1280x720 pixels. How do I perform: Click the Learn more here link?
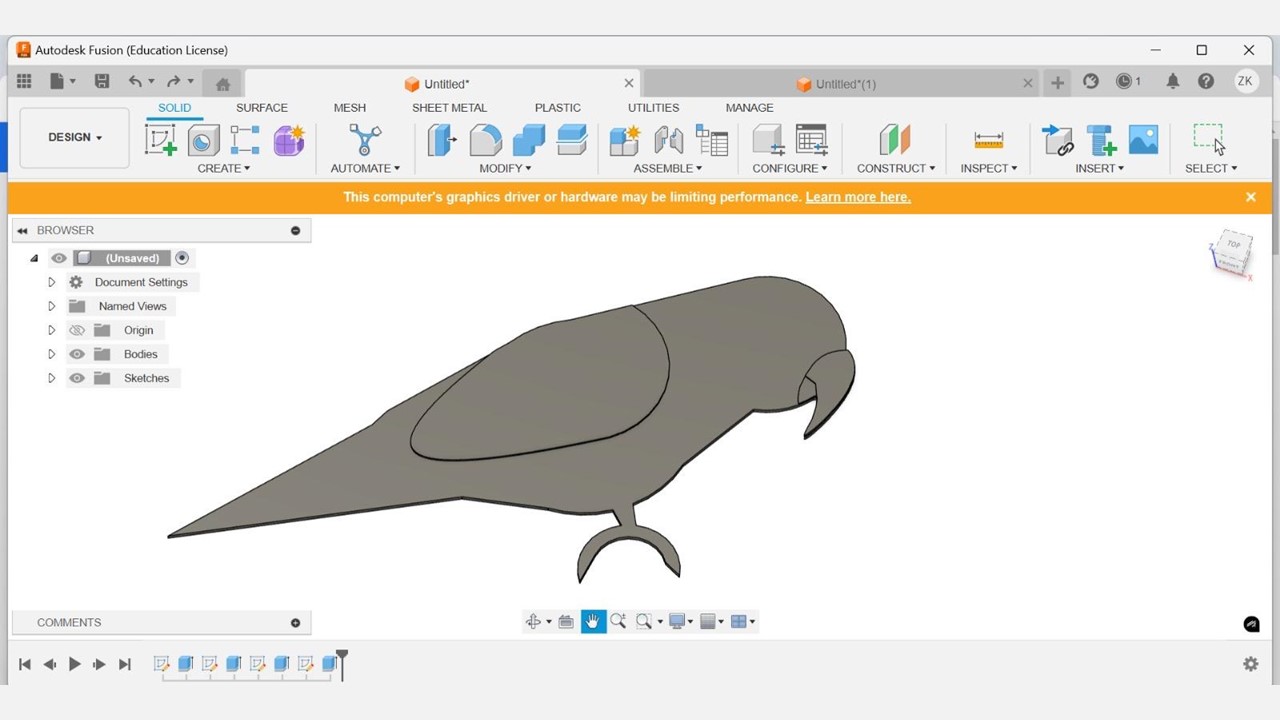pyautogui.click(x=858, y=197)
